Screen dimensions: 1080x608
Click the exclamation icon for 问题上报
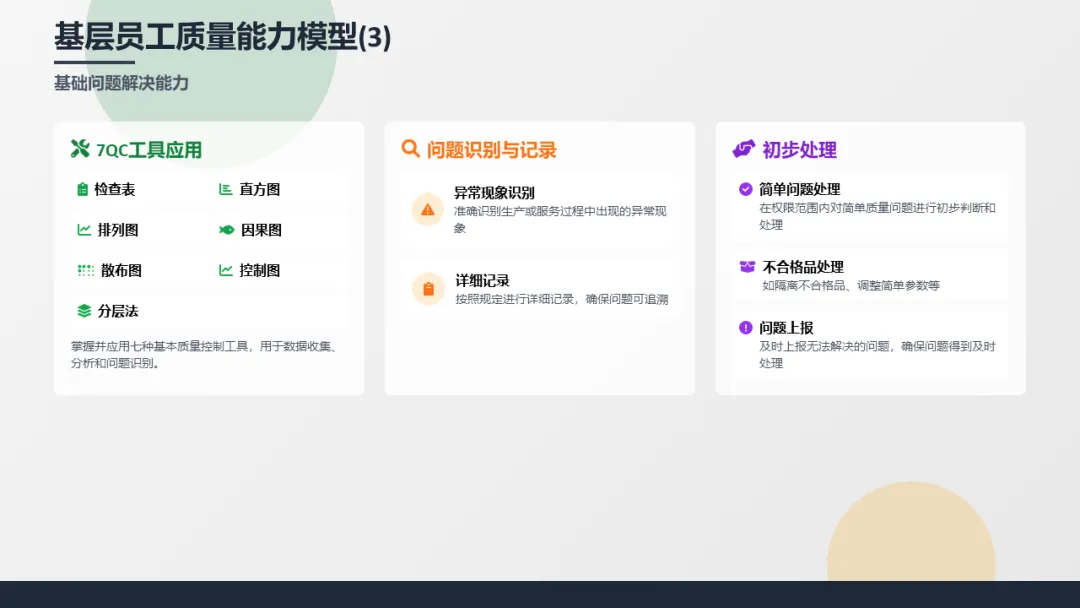point(745,328)
